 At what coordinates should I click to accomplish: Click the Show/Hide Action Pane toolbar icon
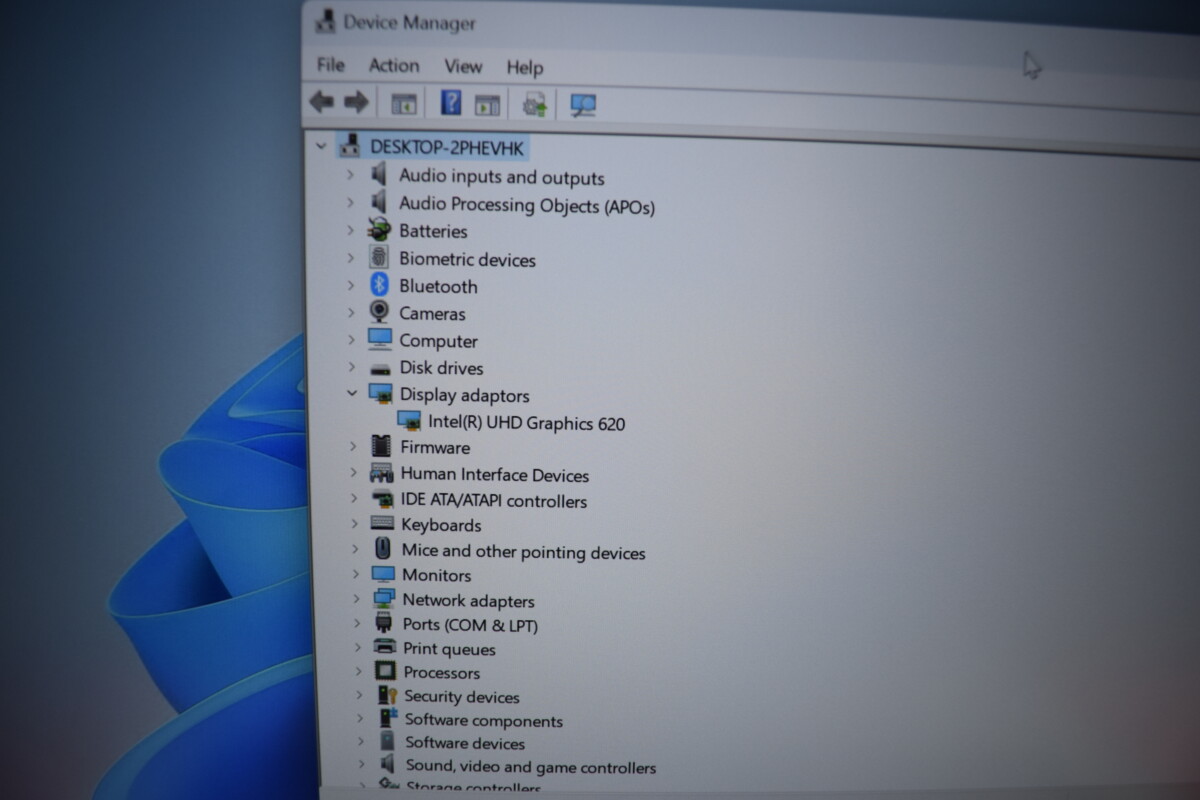(x=487, y=104)
